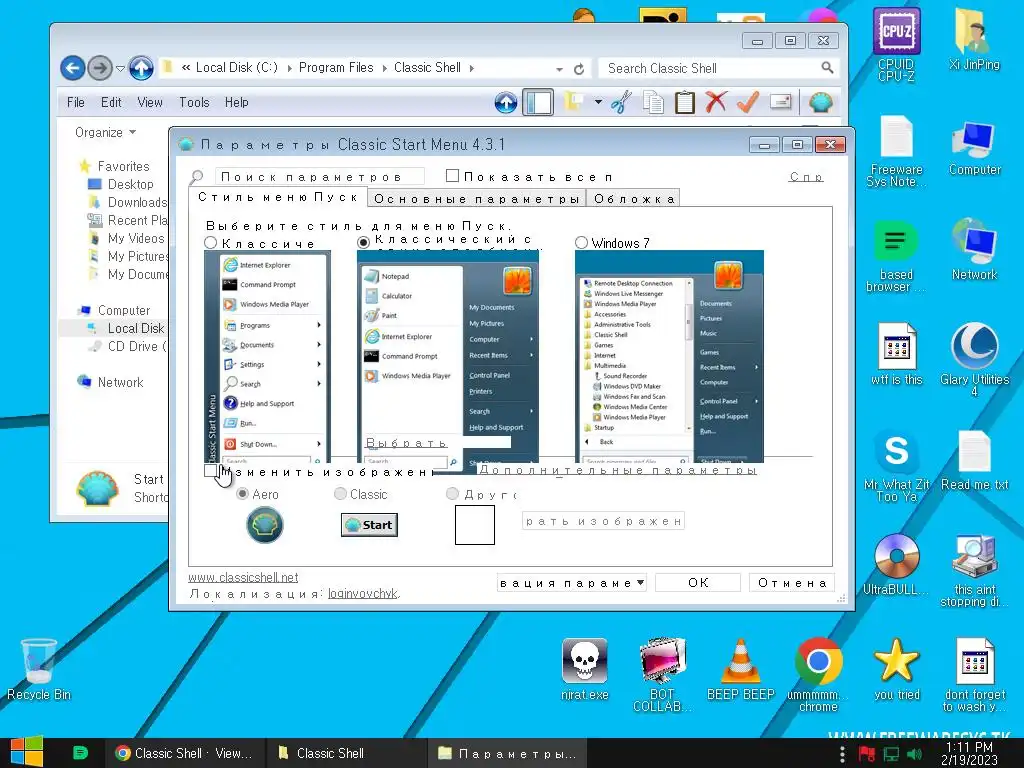The height and width of the screenshot is (768, 1024).
Task: Click the loginvovchyk localization link
Action: click(362, 594)
